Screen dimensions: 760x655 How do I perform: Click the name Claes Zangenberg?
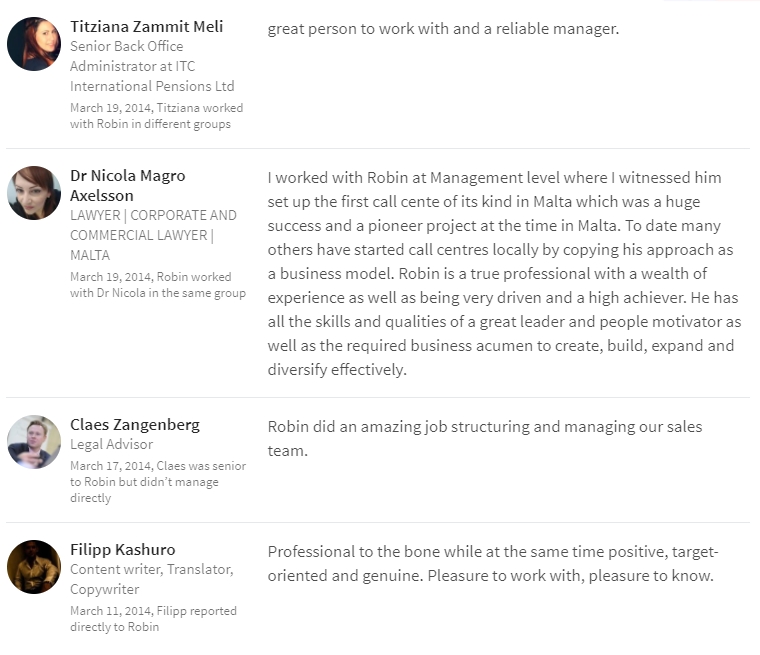[x=135, y=425]
